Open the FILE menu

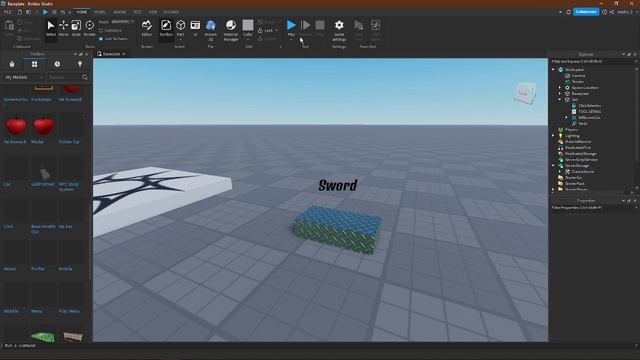[7, 12]
